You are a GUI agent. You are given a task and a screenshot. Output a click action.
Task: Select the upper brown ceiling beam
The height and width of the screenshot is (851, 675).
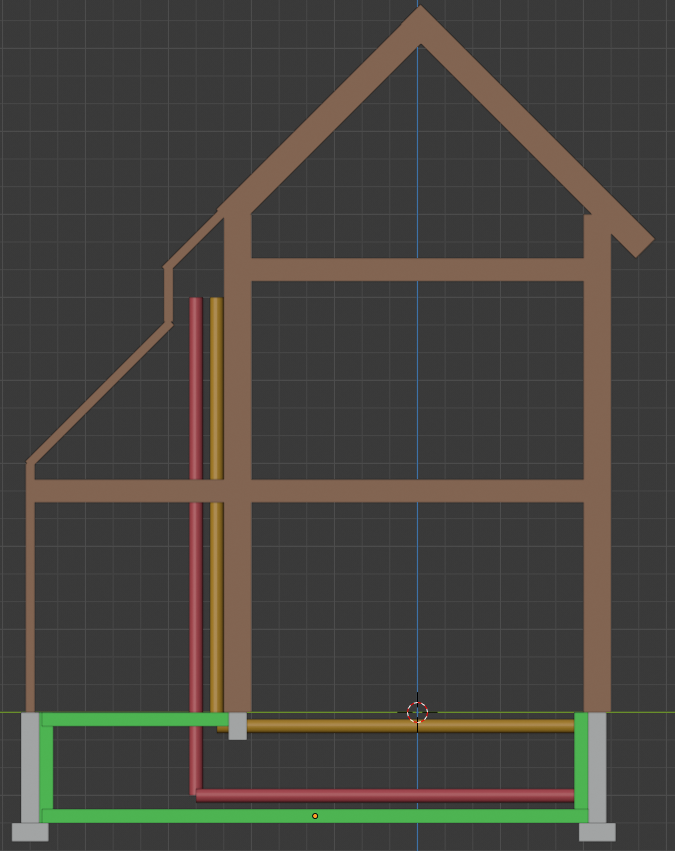click(417, 270)
